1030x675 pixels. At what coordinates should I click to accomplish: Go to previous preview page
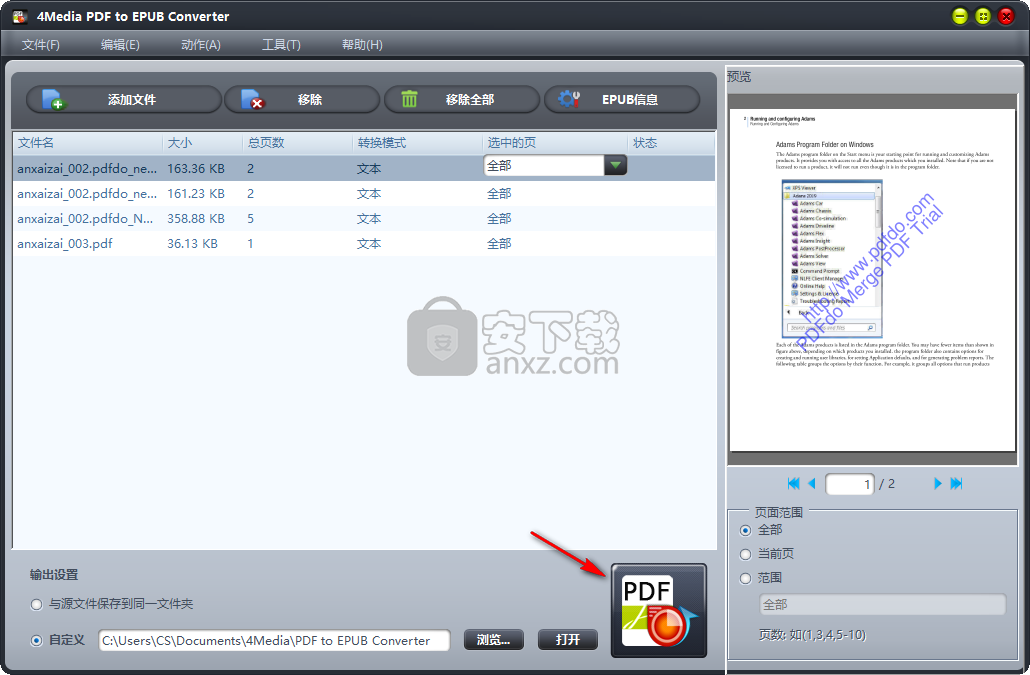pos(812,484)
